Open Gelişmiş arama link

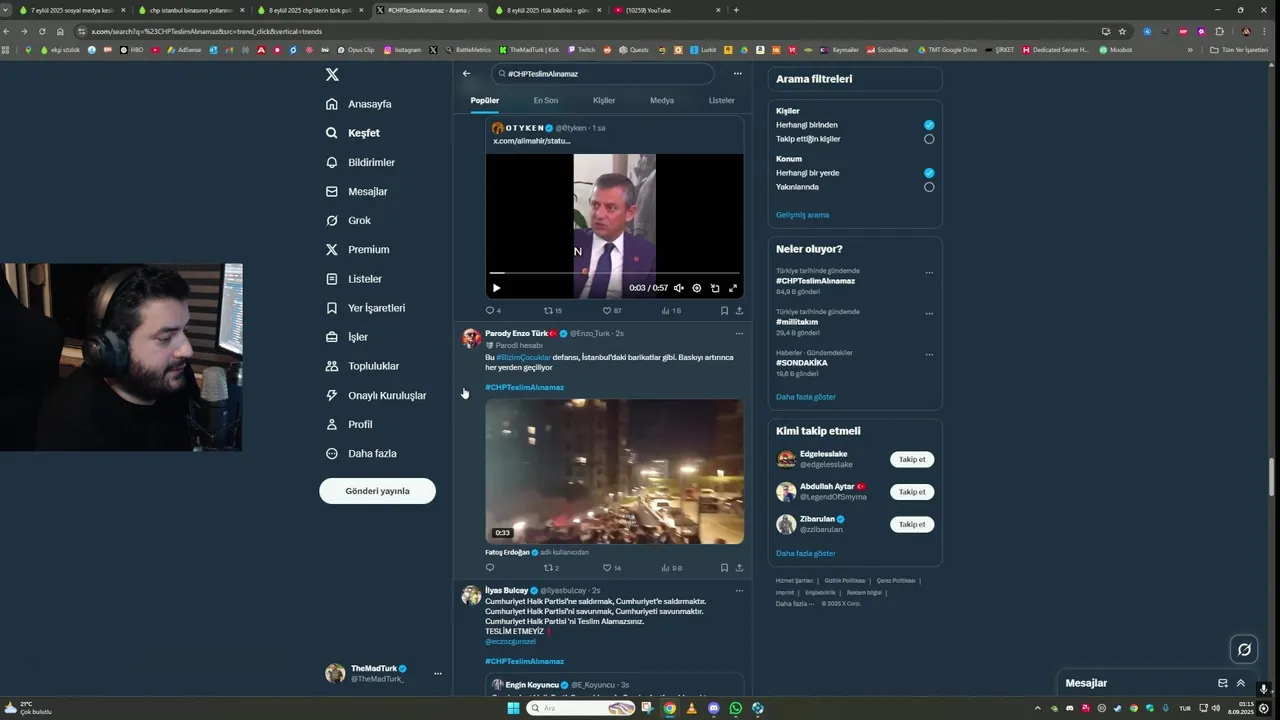[802, 215]
